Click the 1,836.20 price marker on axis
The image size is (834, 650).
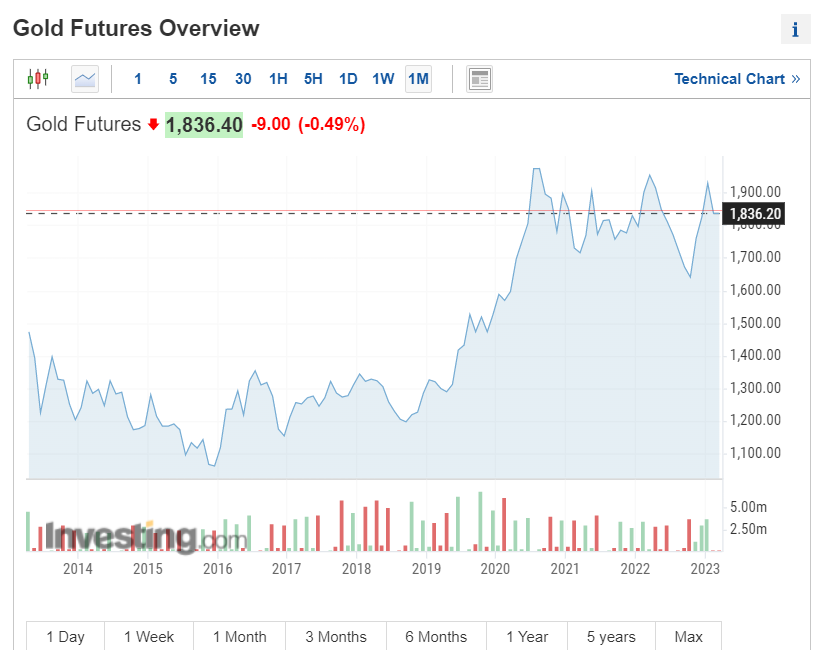pyautogui.click(x=755, y=213)
